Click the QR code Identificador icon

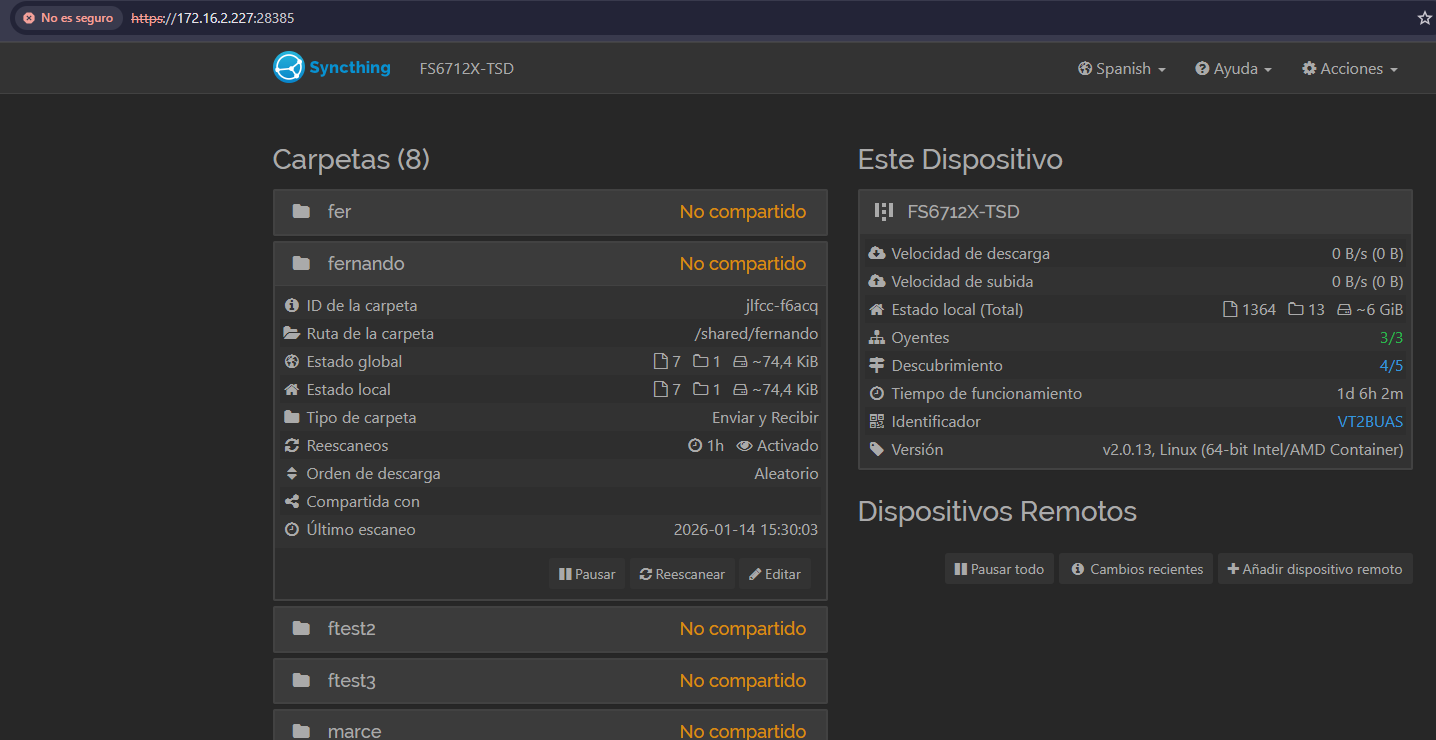(x=877, y=422)
